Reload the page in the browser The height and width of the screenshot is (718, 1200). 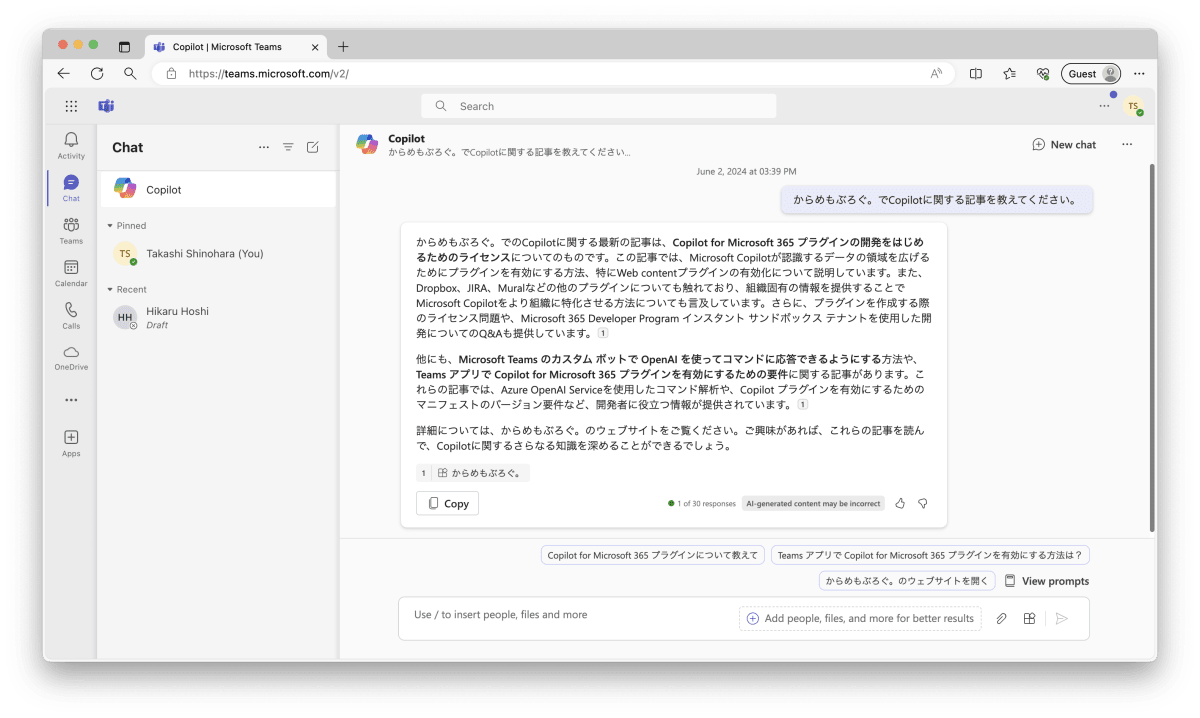(97, 73)
